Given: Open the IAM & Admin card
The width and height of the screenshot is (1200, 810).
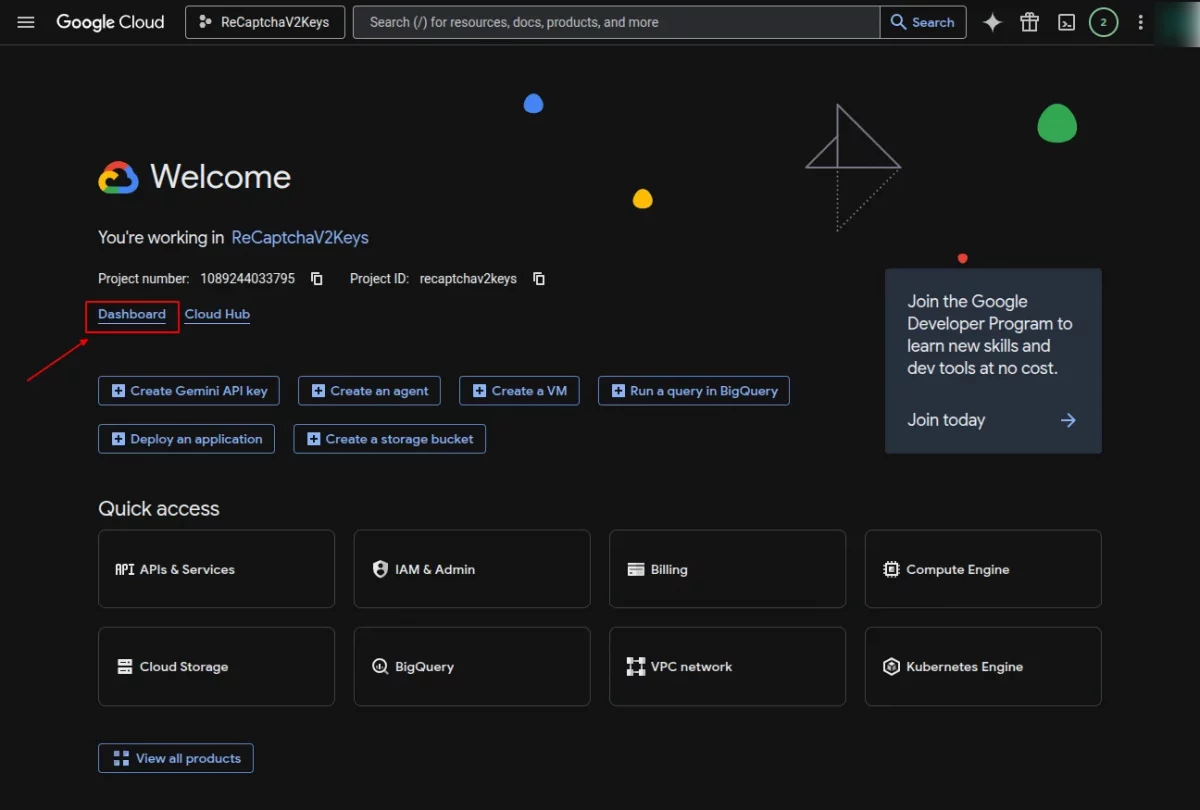Looking at the screenshot, I should coord(472,569).
